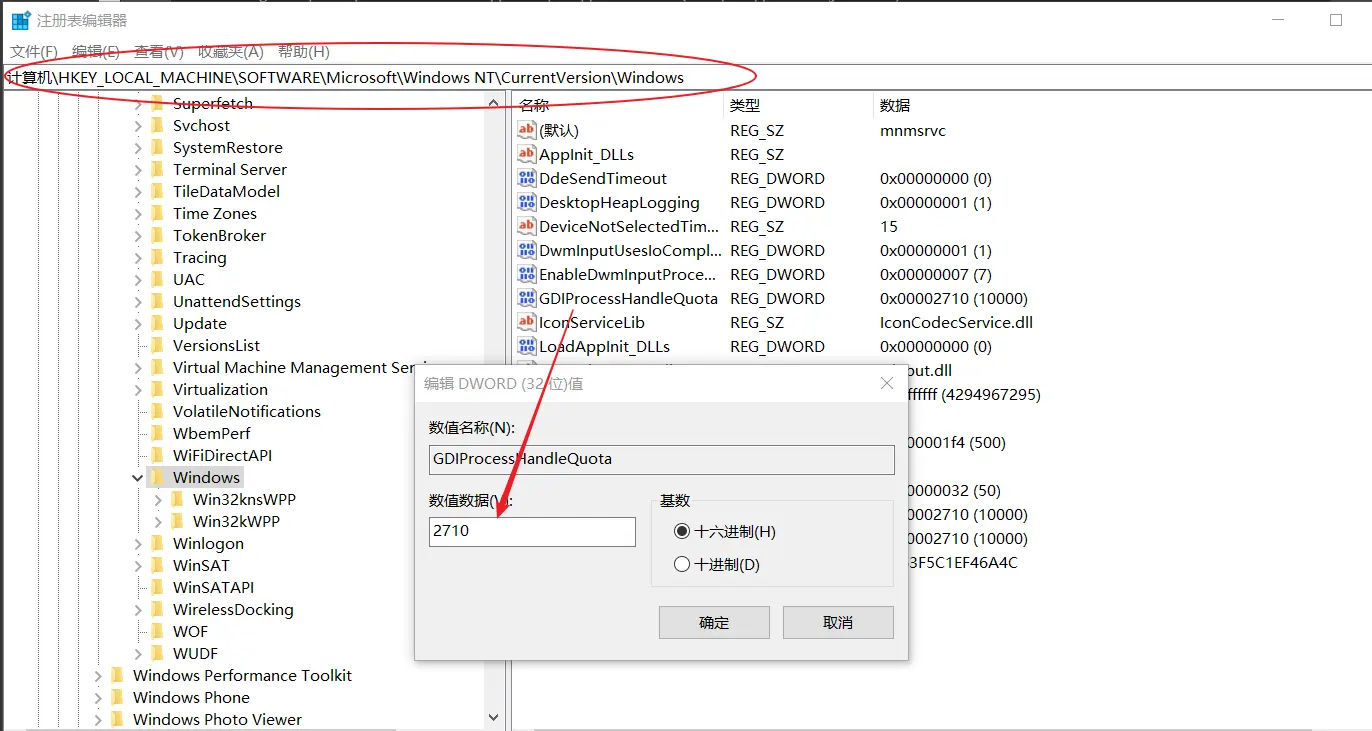Expand the Svchost node
This screenshot has width=1372, height=731.
click(x=138, y=125)
